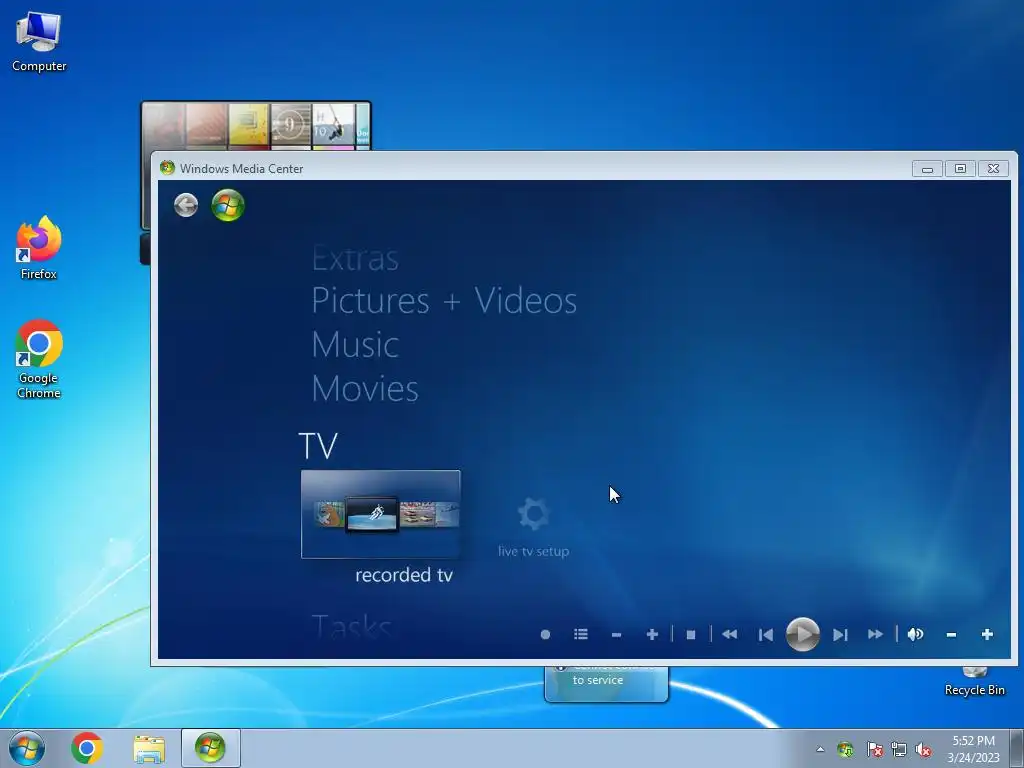Select the Movies category
This screenshot has height=768, width=1024.
tap(365, 389)
